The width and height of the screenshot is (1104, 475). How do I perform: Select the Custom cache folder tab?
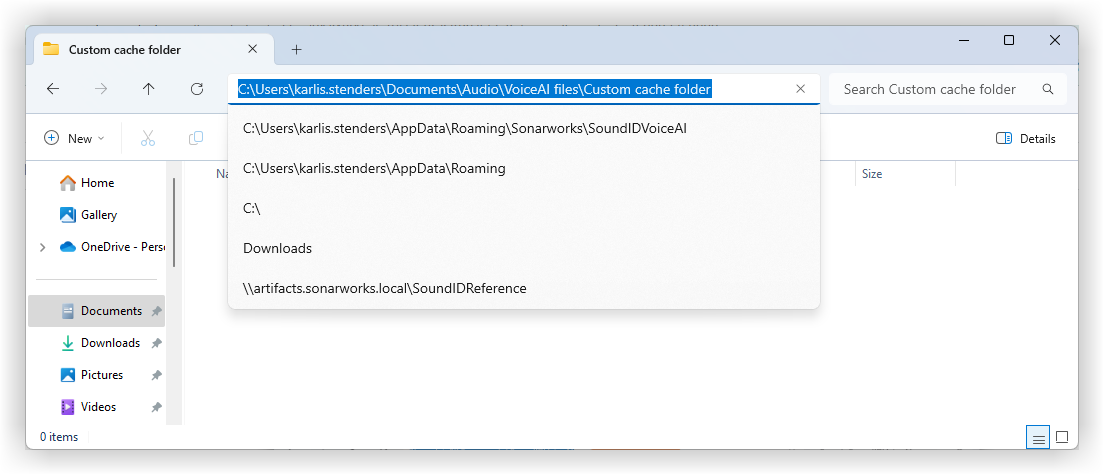pyautogui.click(x=151, y=49)
